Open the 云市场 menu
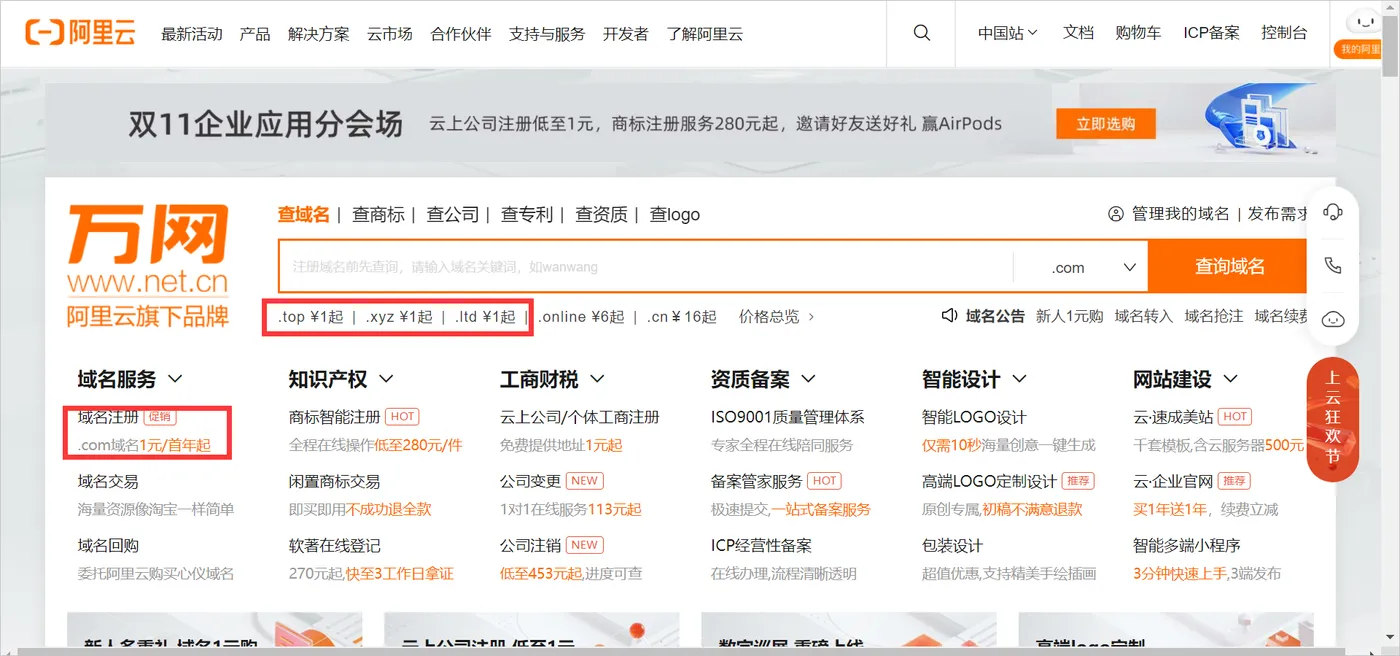 (390, 33)
